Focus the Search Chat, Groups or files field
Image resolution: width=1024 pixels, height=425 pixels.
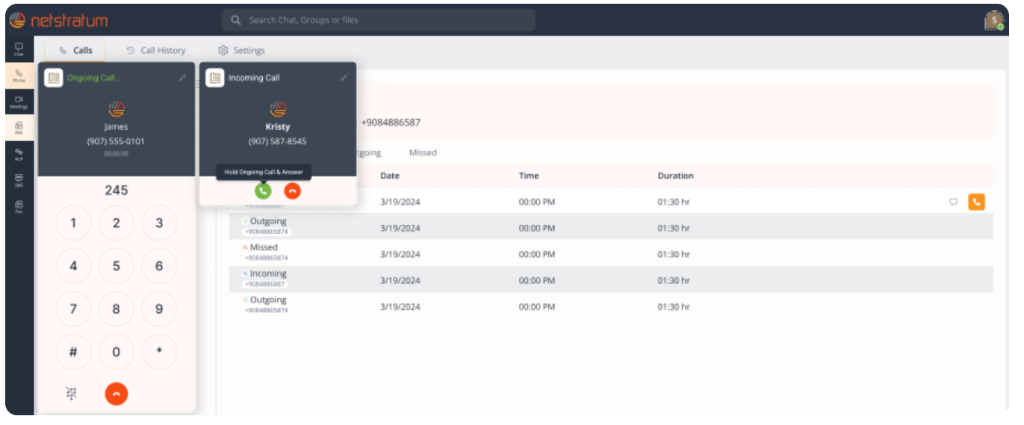378,20
